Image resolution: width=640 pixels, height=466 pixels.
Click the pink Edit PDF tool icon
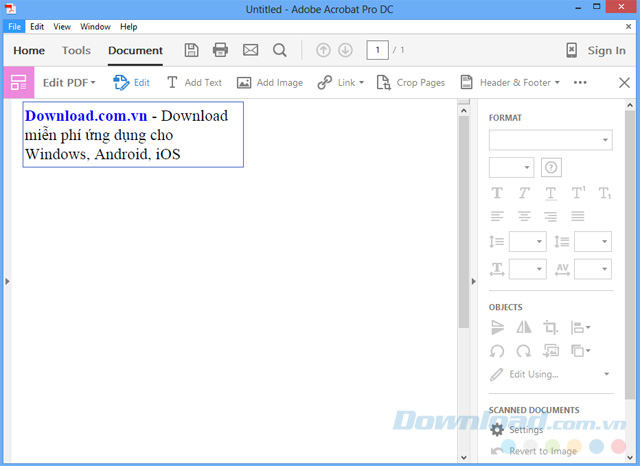pos(19,82)
